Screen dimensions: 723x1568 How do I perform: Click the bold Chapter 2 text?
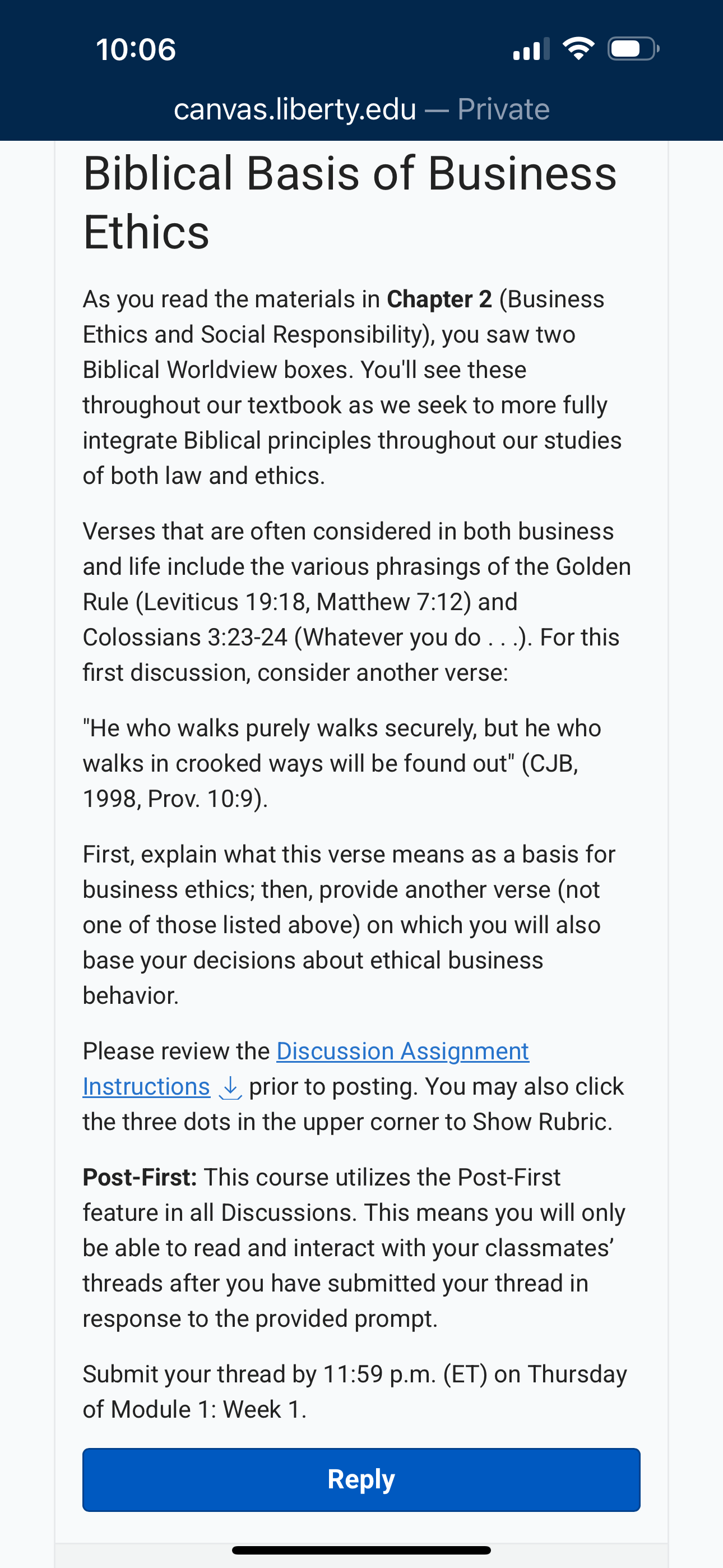point(439,299)
